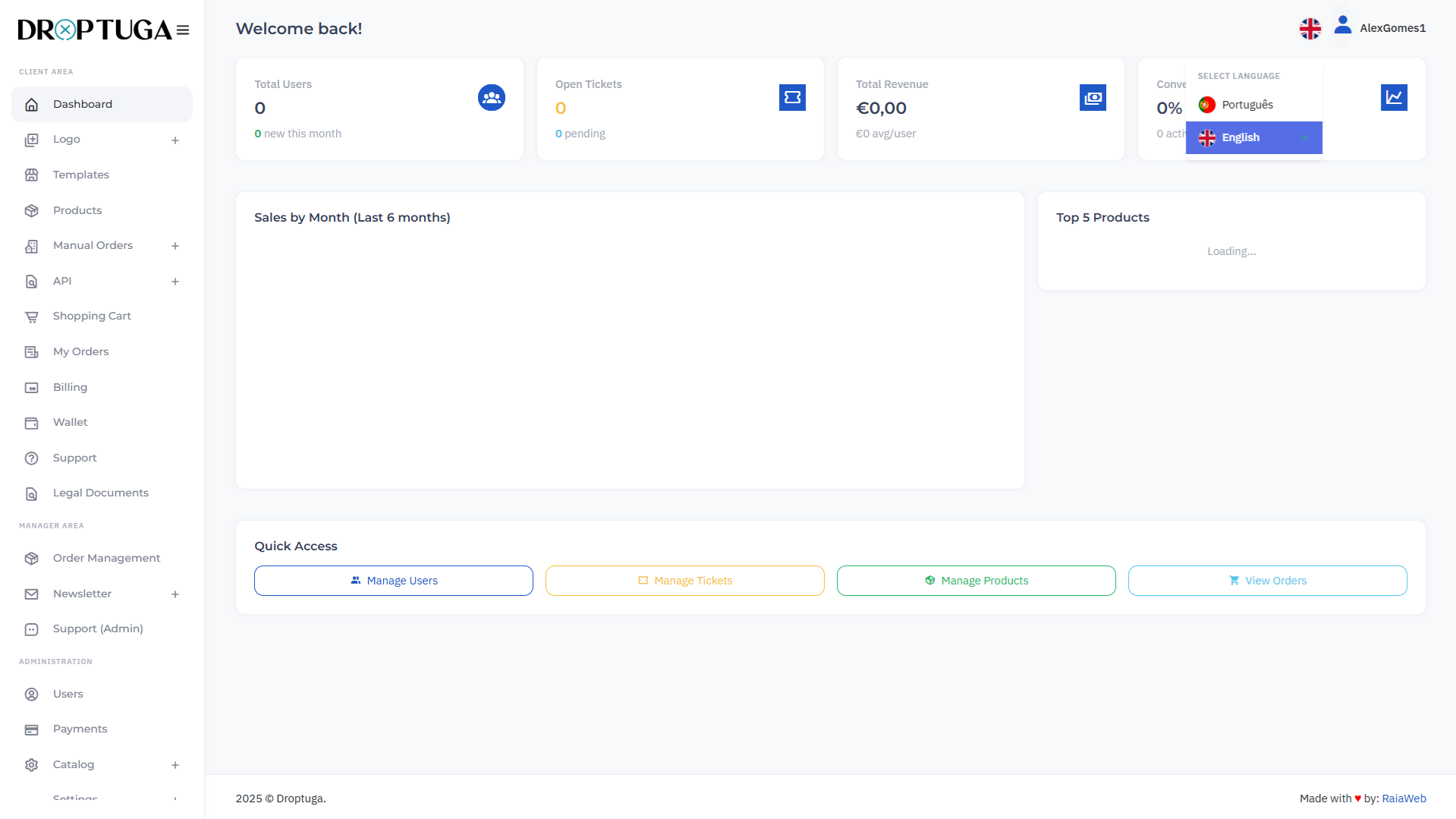This screenshot has height=819, width=1456.
Task: Click the Shopping Cart icon
Action: click(31, 317)
